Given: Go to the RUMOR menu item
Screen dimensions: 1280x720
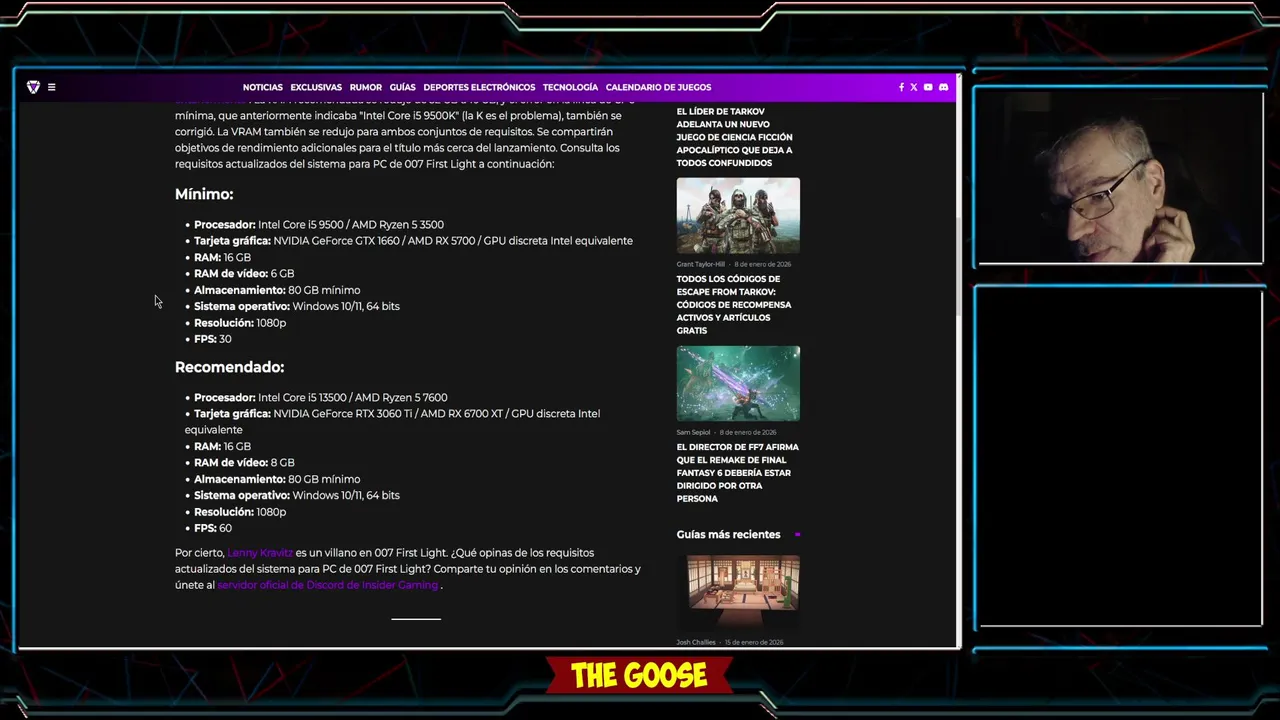Looking at the screenshot, I should (x=366, y=87).
